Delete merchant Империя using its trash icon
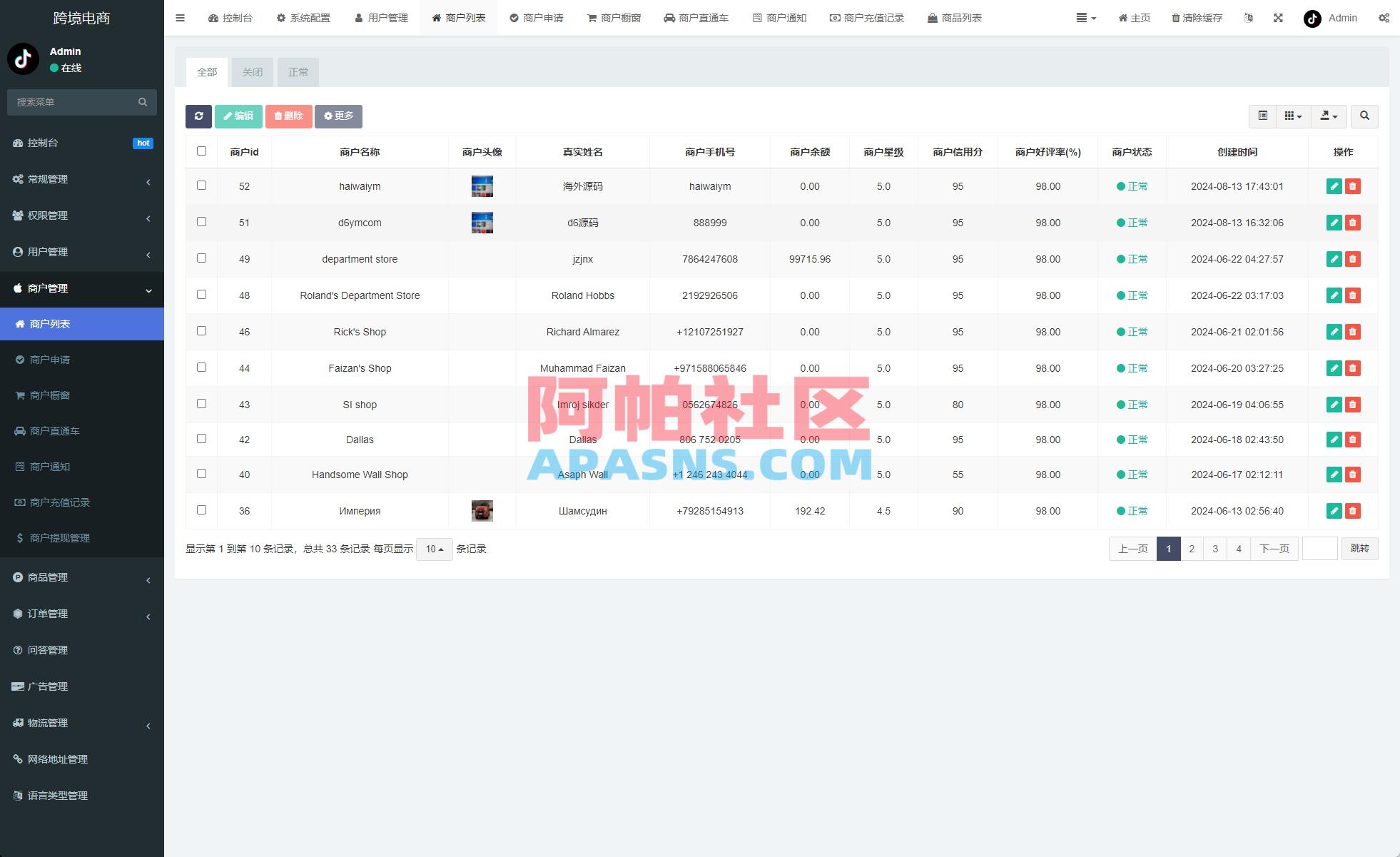 coord(1353,511)
